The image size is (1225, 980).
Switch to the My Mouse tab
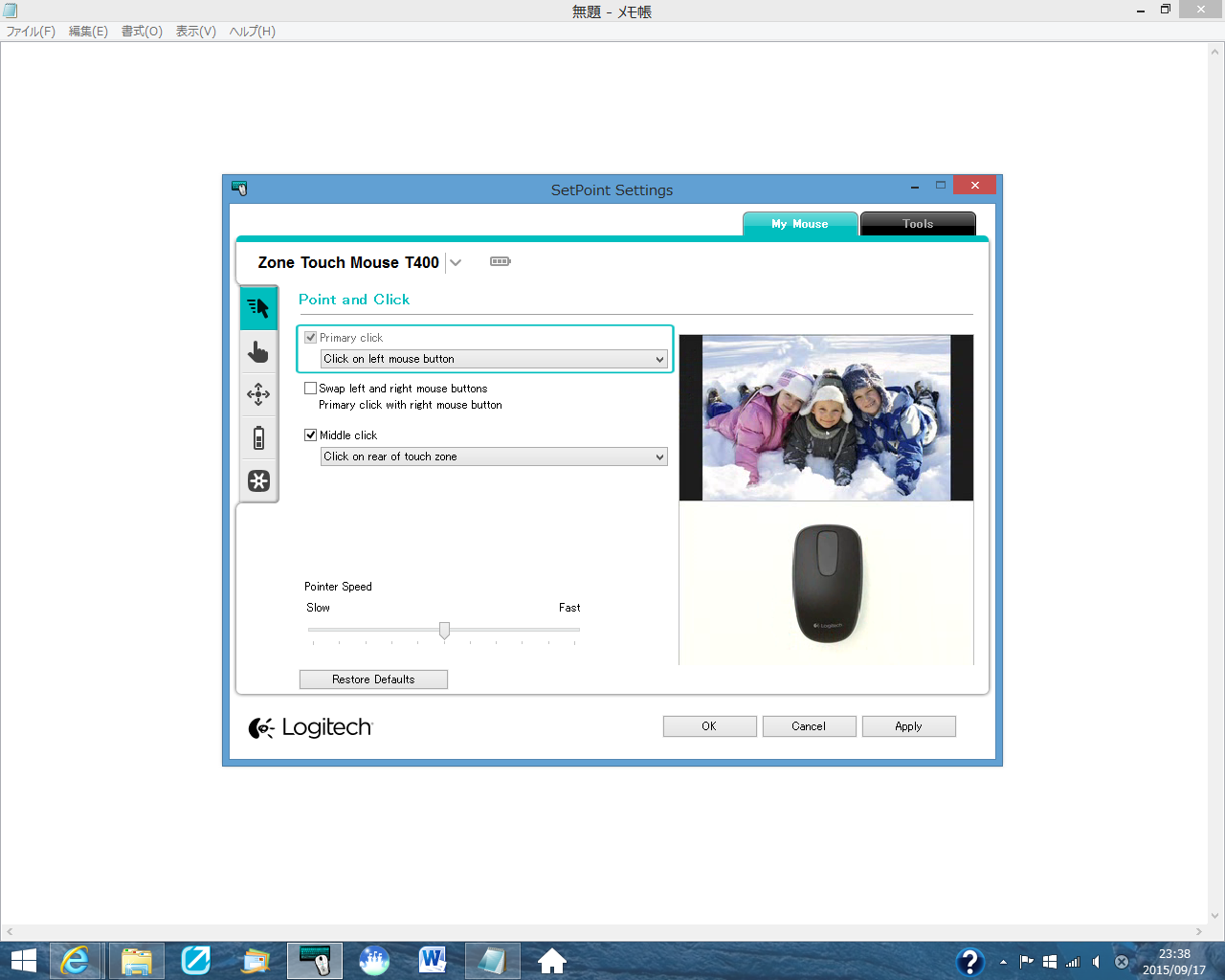[x=800, y=224]
